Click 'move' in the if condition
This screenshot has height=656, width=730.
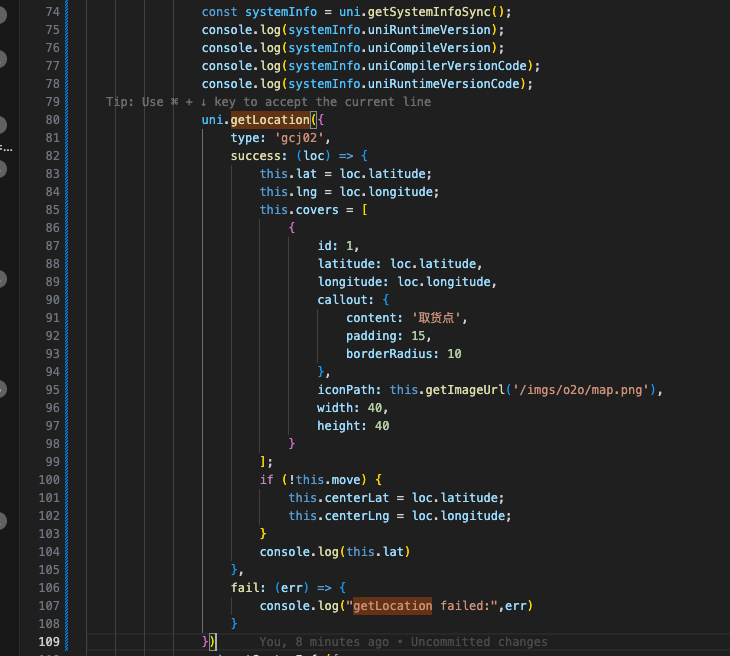[x=346, y=480]
